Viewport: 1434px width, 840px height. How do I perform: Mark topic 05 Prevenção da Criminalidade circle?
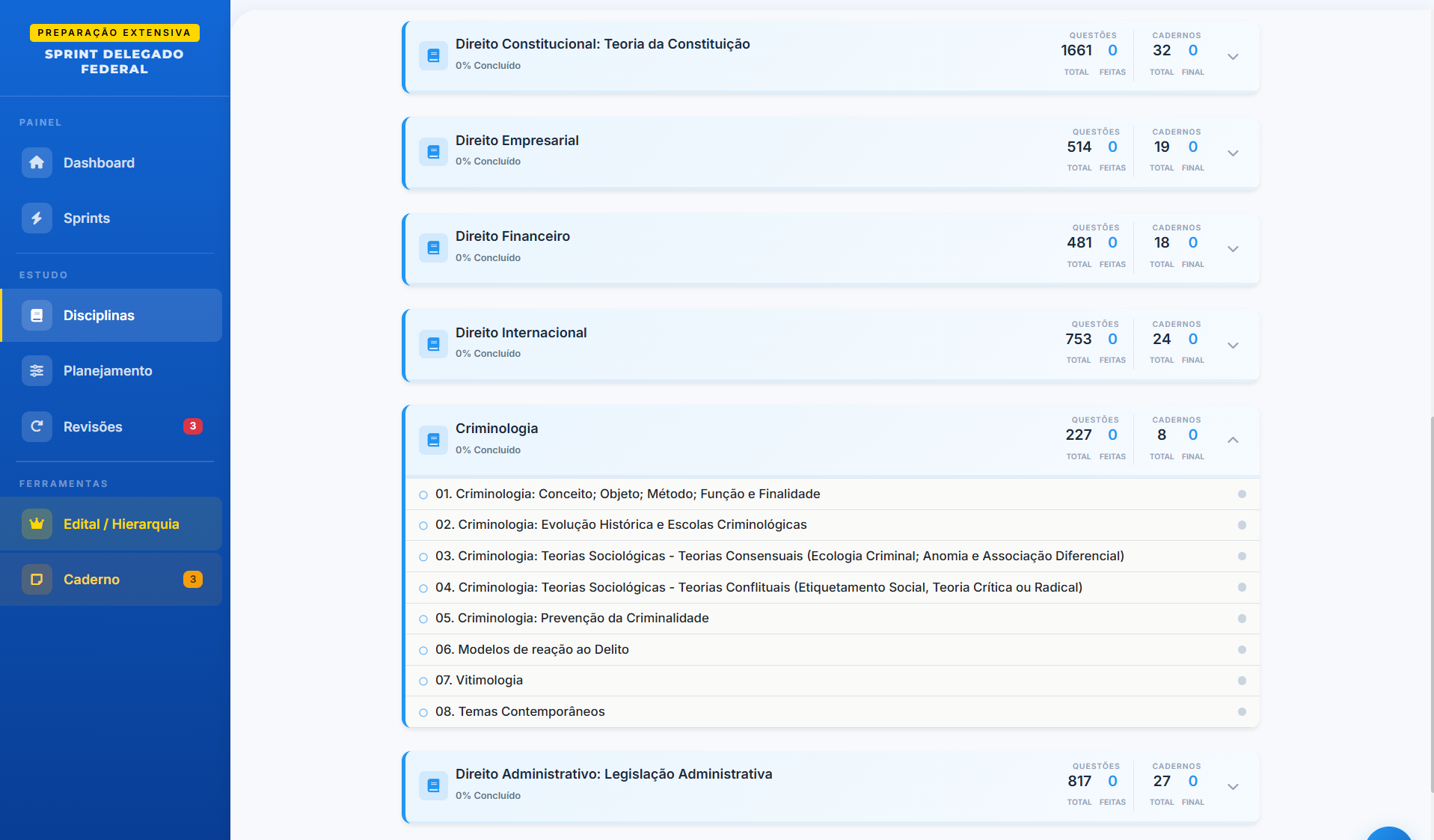pyautogui.click(x=423, y=619)
